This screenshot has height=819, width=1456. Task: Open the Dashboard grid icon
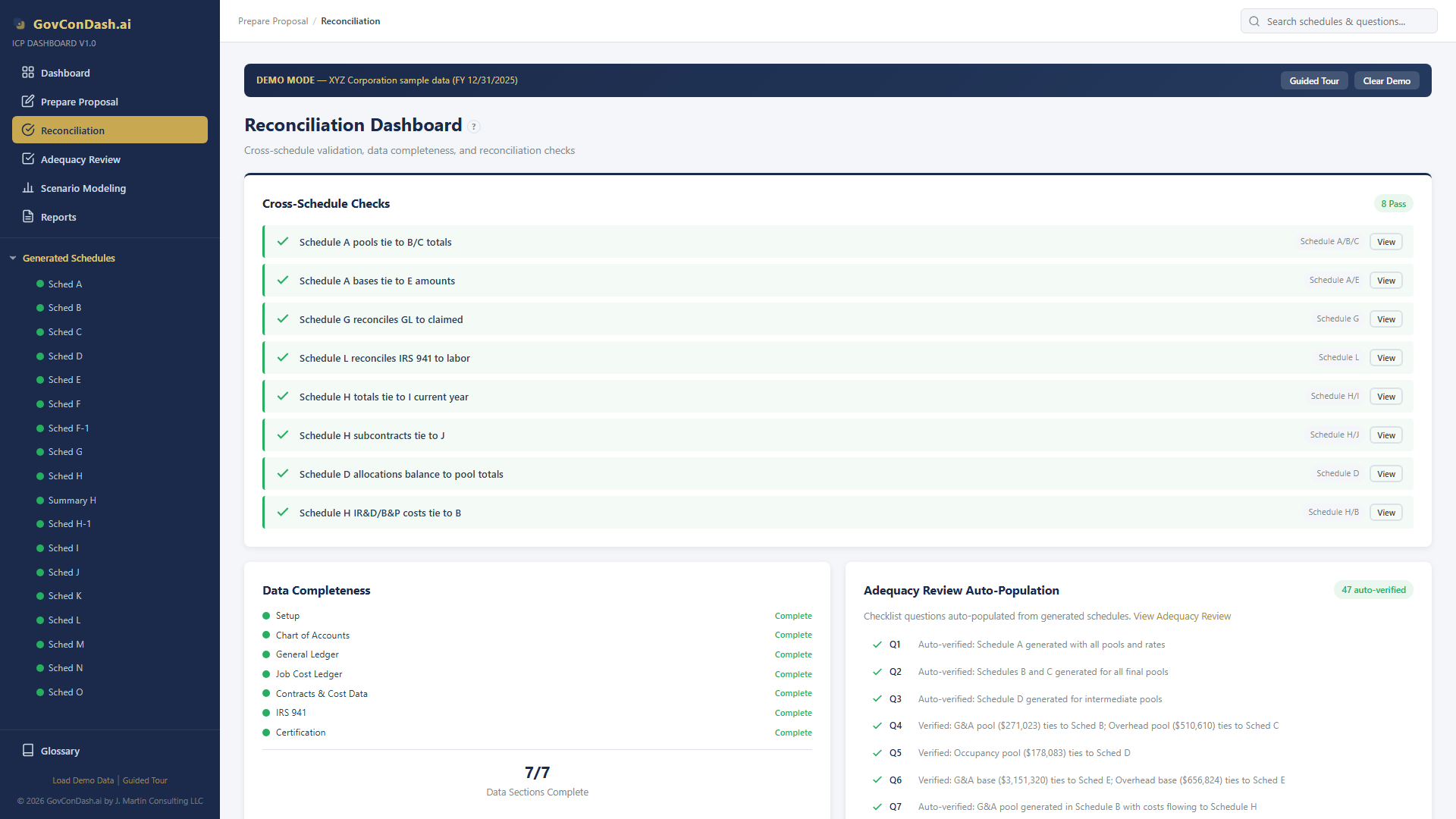(27, 72)
